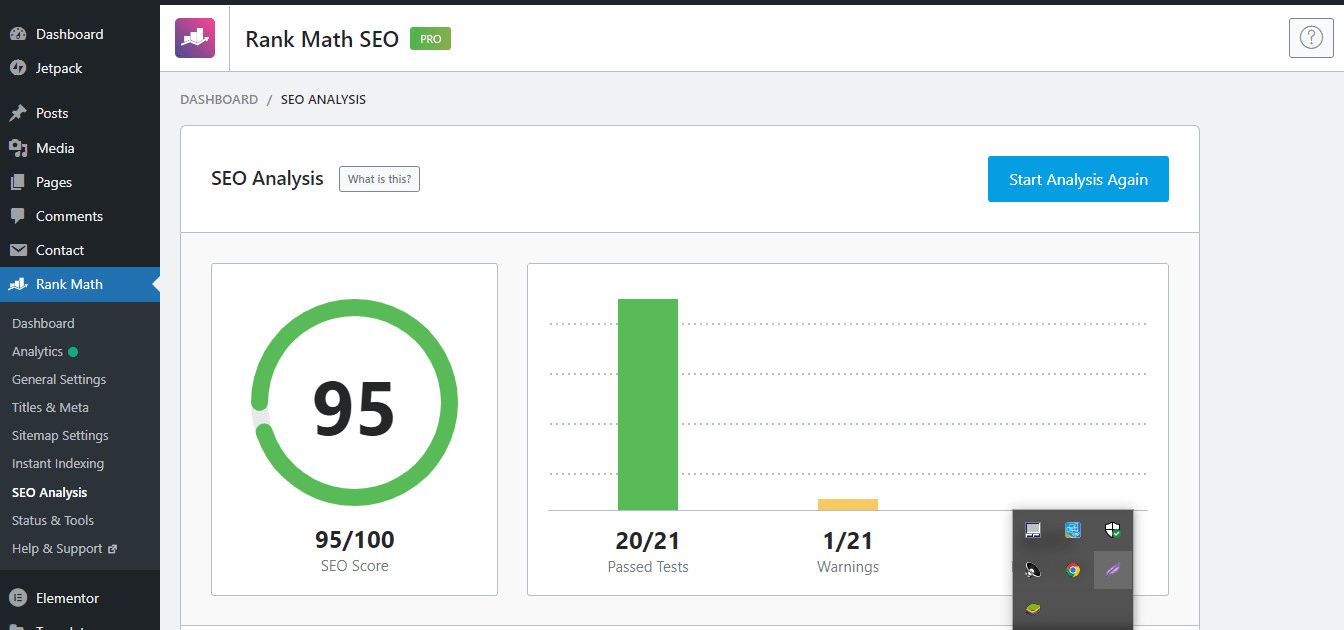Click the Comments speech bubble icon

[x=18, y=216]
